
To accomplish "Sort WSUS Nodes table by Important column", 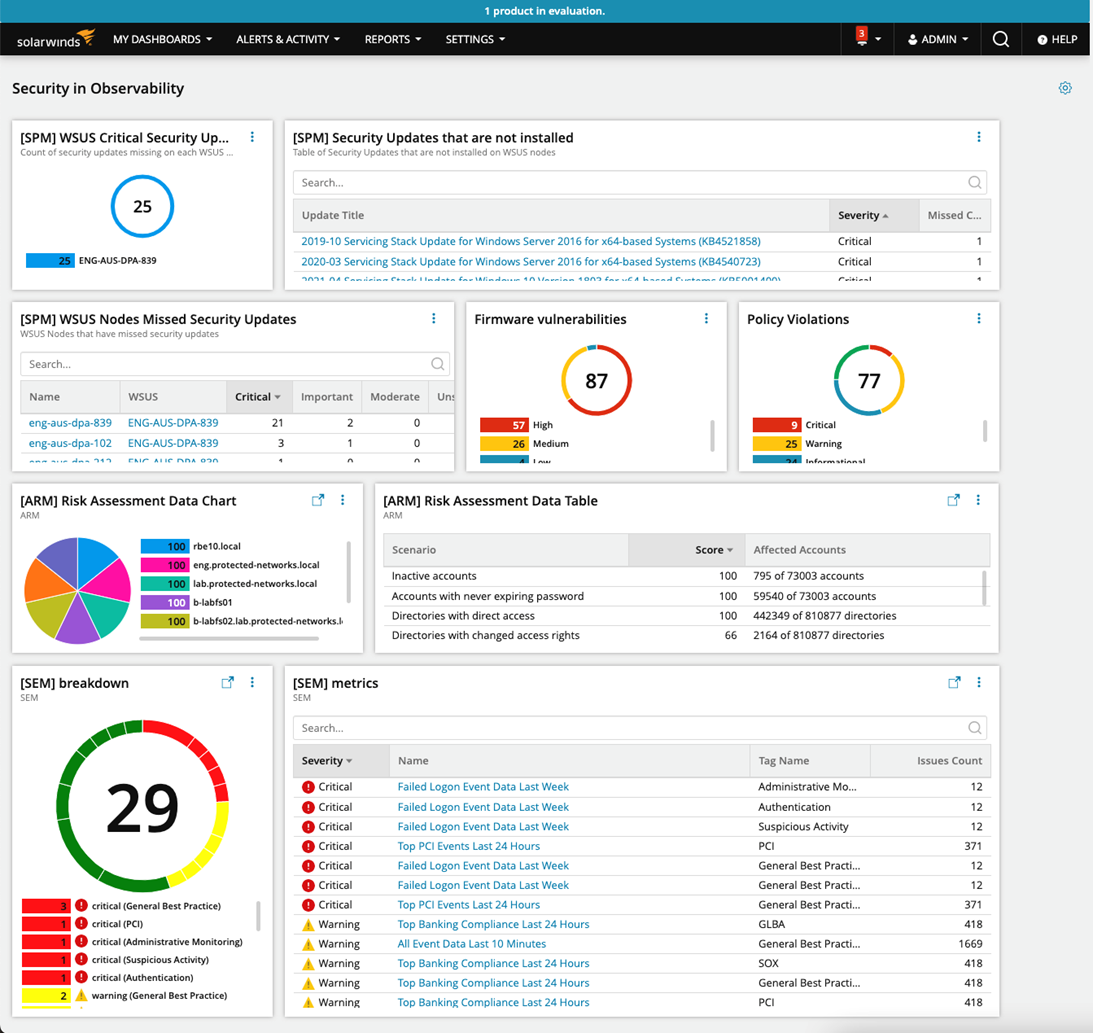I will (x=327, y=397).
